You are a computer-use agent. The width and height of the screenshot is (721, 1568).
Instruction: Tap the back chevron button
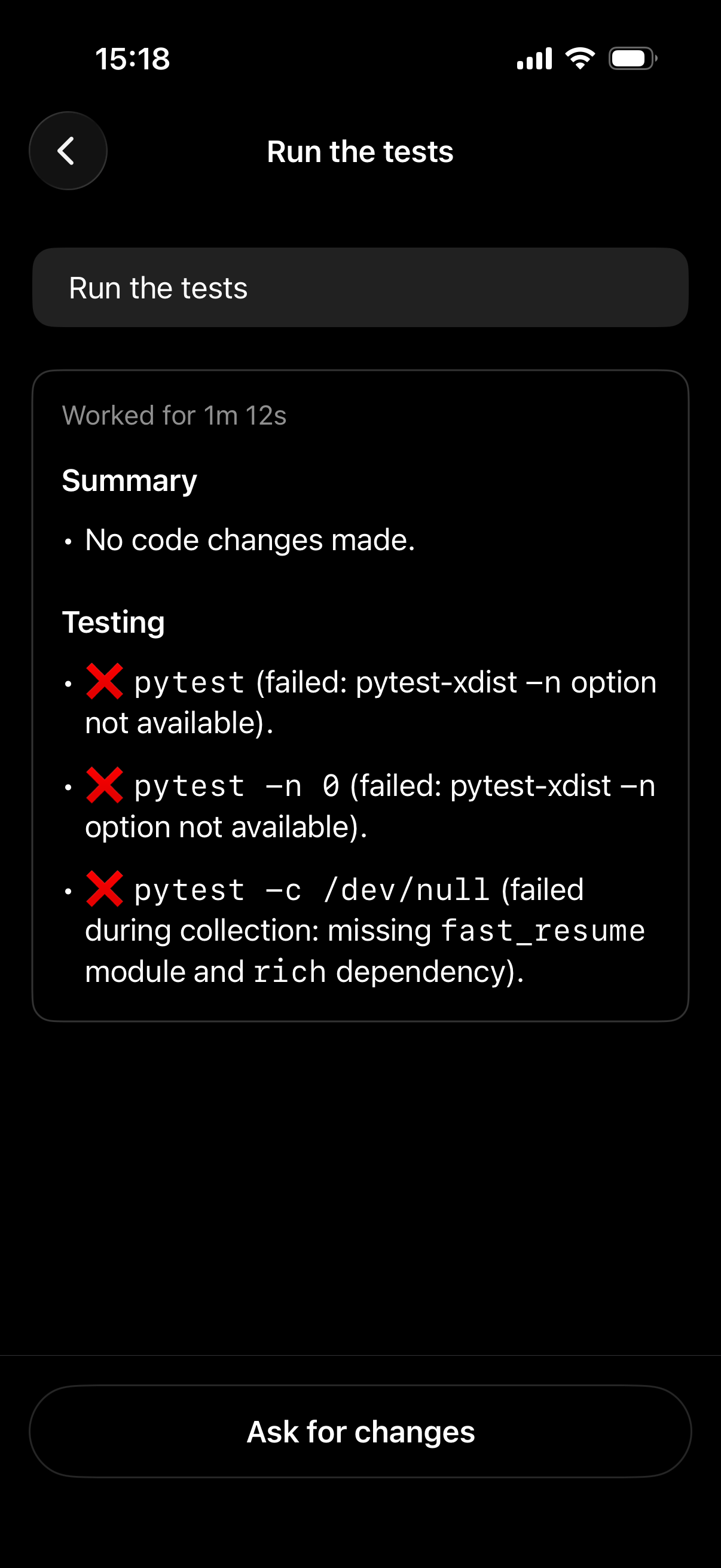[68, 151]
